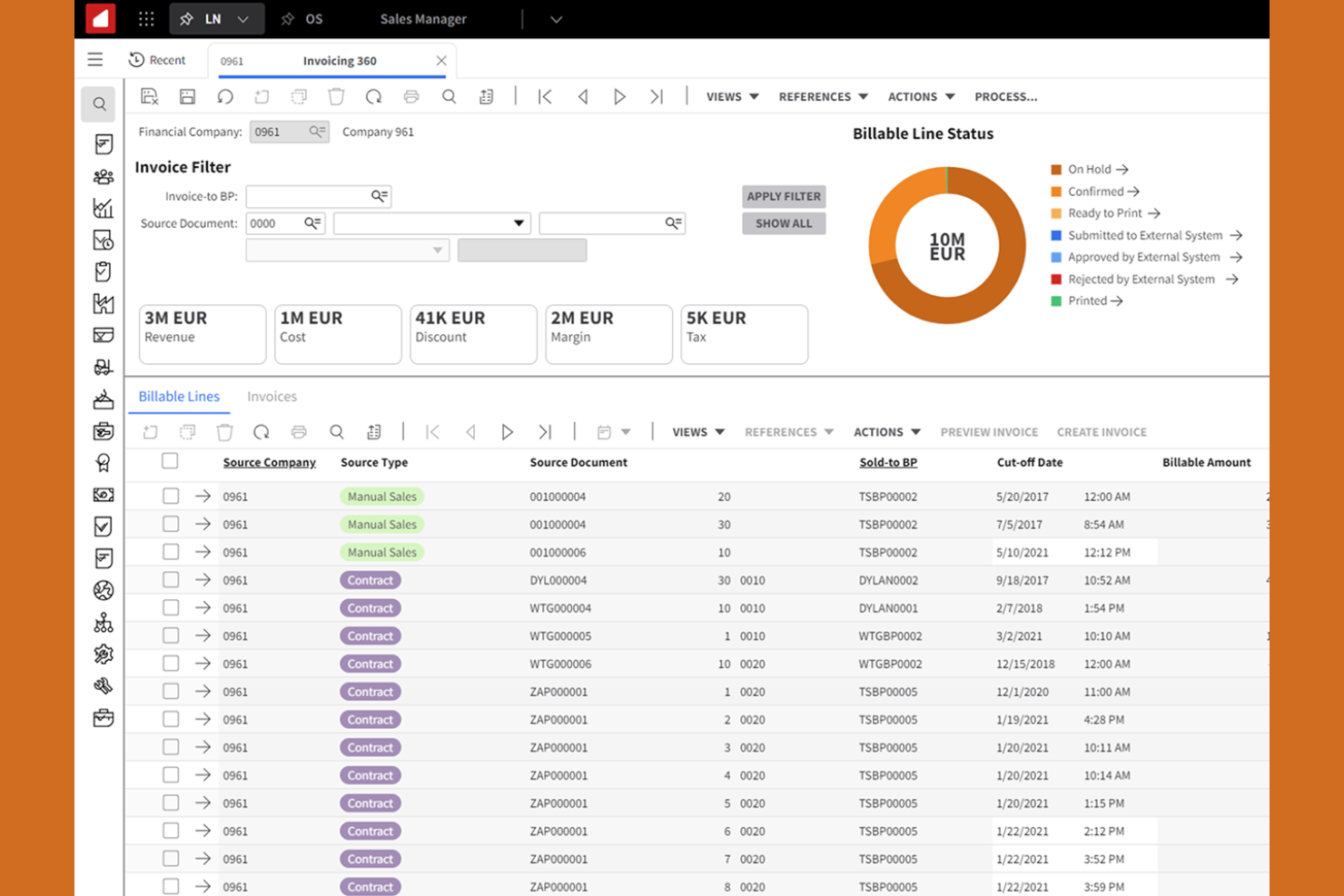
Task: Switch to the Invoices tab
Action: 272,397
